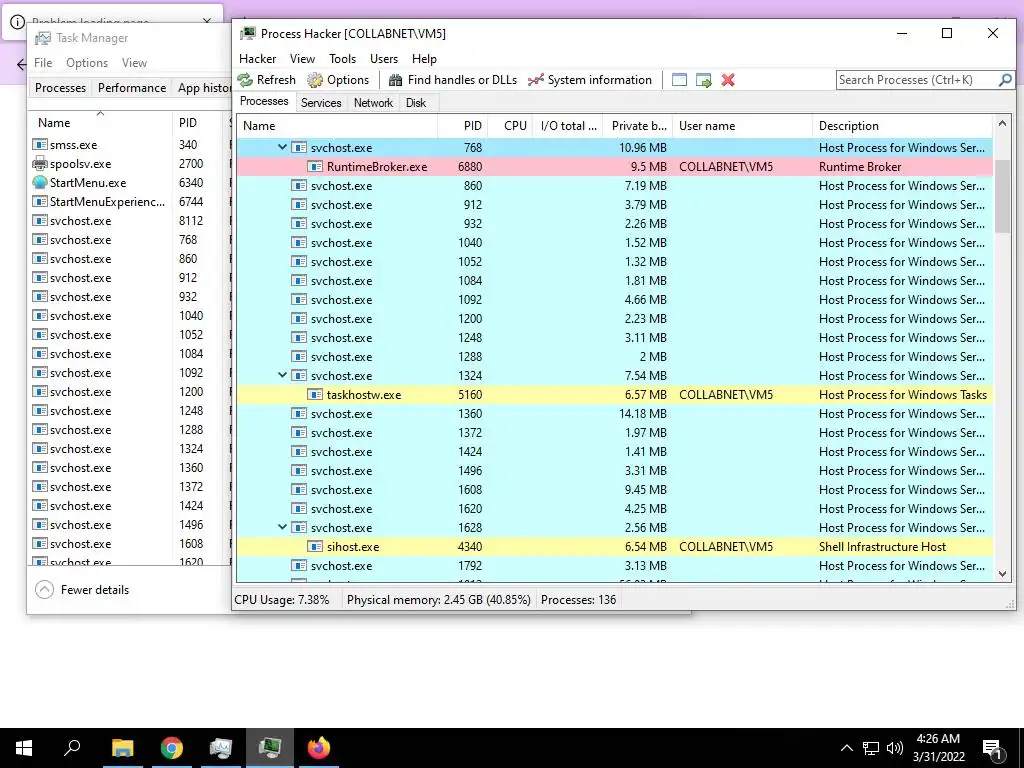The image size is (1024, 768).
Task: Click Find window and thread icon
Action: click(x=703, y=80)
